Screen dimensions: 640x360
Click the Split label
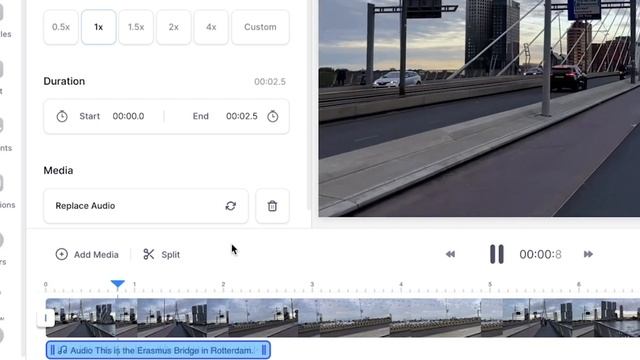(x=171, y=255)
